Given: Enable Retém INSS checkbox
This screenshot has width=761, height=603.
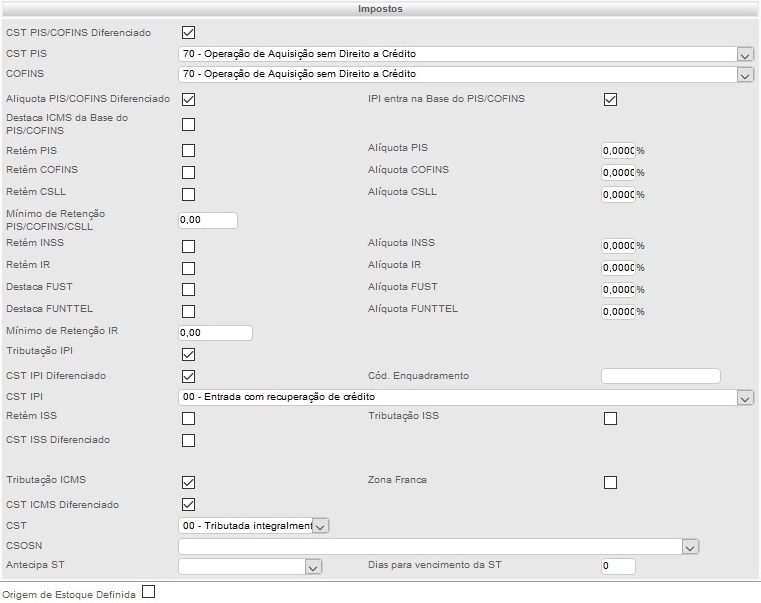Looking at the screenshot, I should pyautogui.click(x=188, y=246).
